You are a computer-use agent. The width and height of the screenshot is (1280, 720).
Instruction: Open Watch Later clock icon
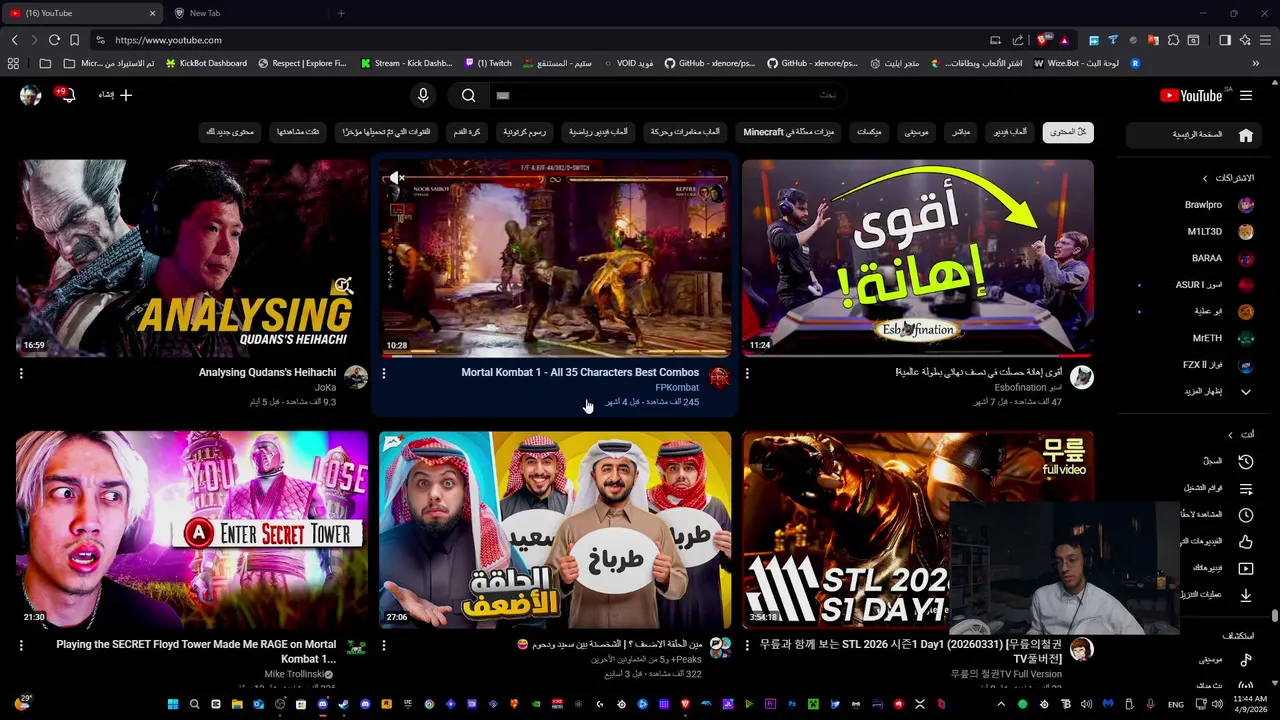[1246, 515]
